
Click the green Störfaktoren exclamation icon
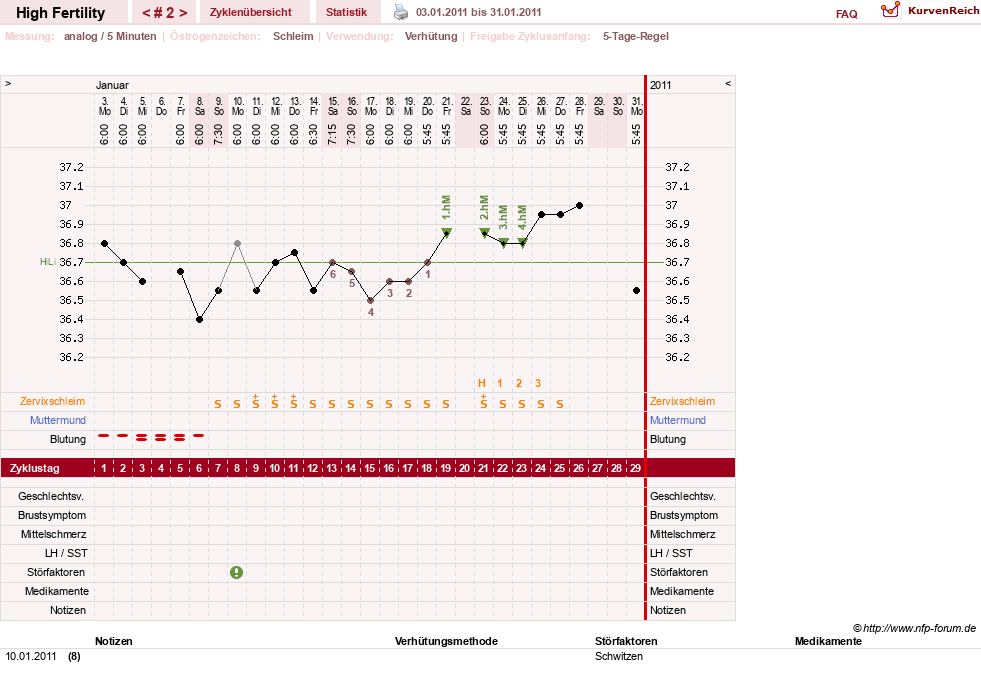236,572
